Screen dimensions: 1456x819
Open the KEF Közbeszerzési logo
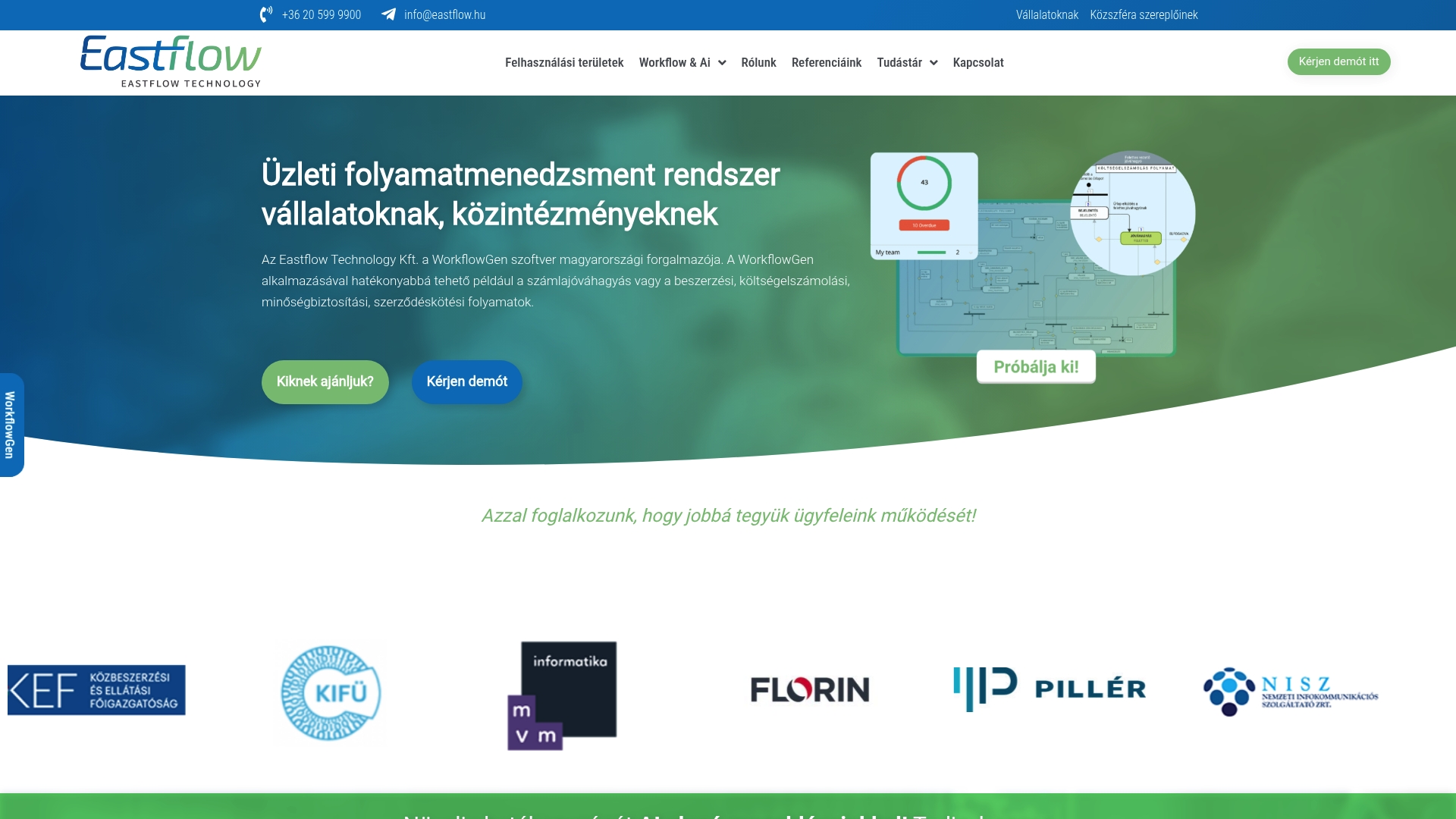[x=96, y=690]
